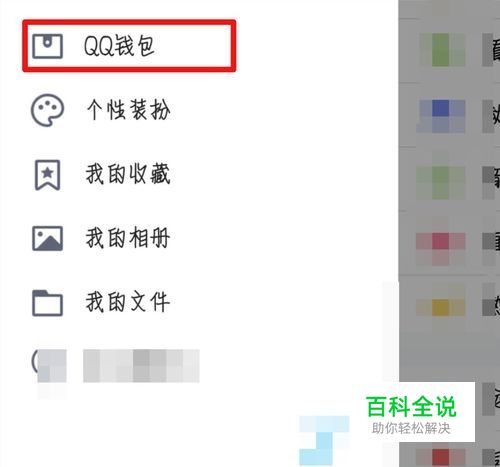The width and height of the screenshot is (500, 467).
Task: Tap the green avatar below the blue one
Action: tap(441, 183)
